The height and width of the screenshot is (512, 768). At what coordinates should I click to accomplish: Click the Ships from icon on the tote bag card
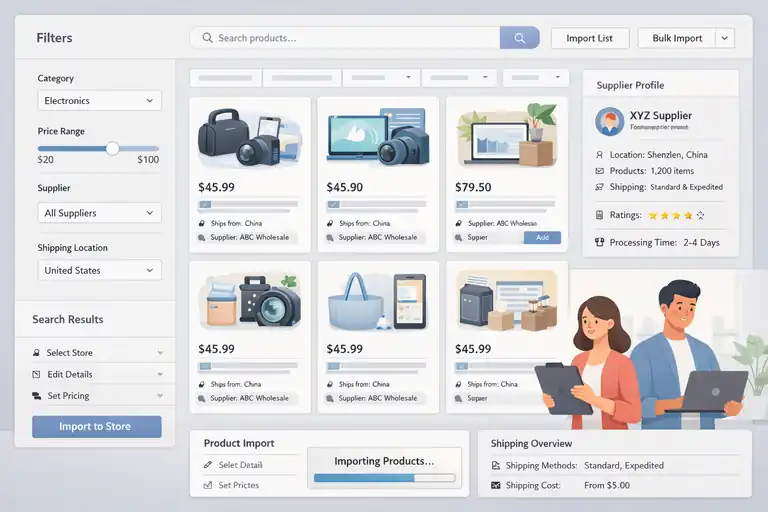[x=330, y=385]
